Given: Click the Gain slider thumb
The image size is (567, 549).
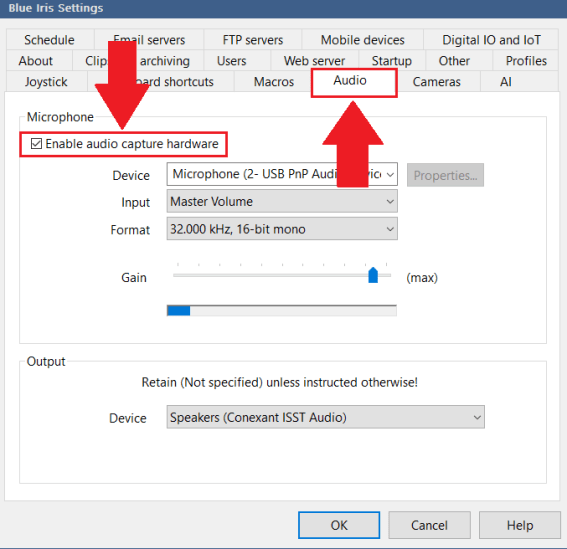Looking at the screenshot, I should click(x=373, y=276).
